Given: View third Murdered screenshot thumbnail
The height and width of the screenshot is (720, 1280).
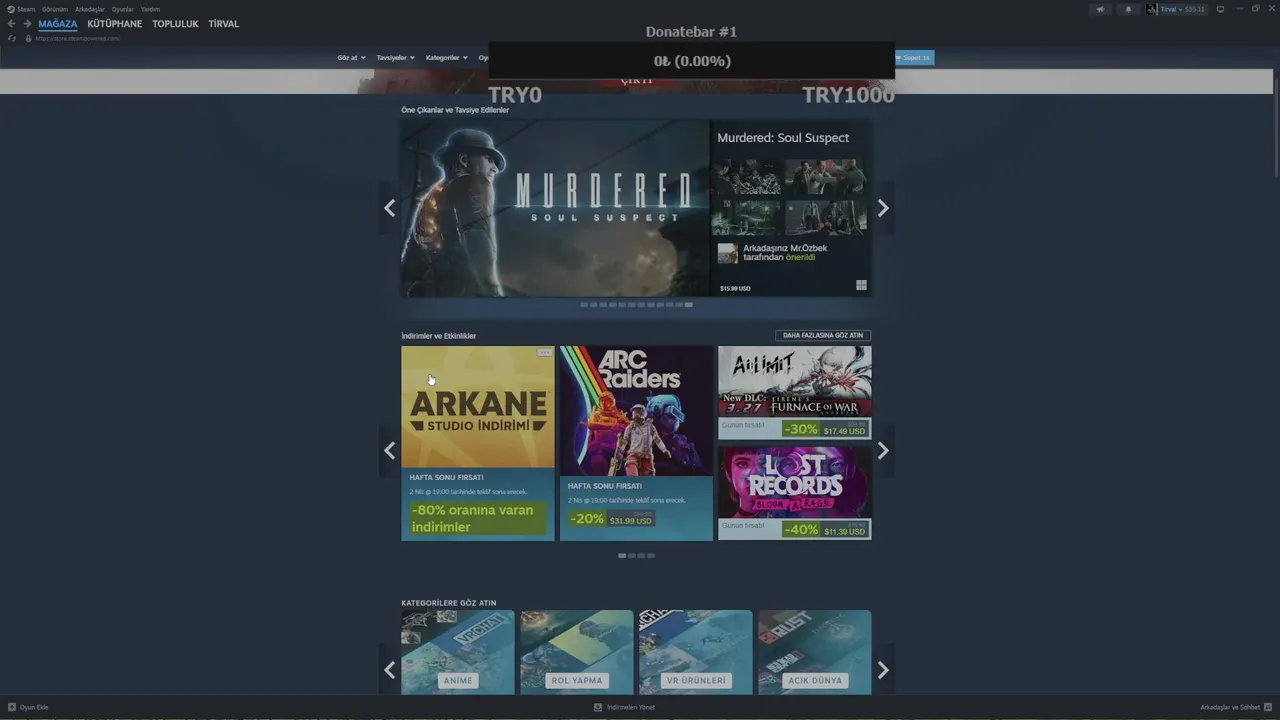Looking at the screenshot, I should (748, 217).
